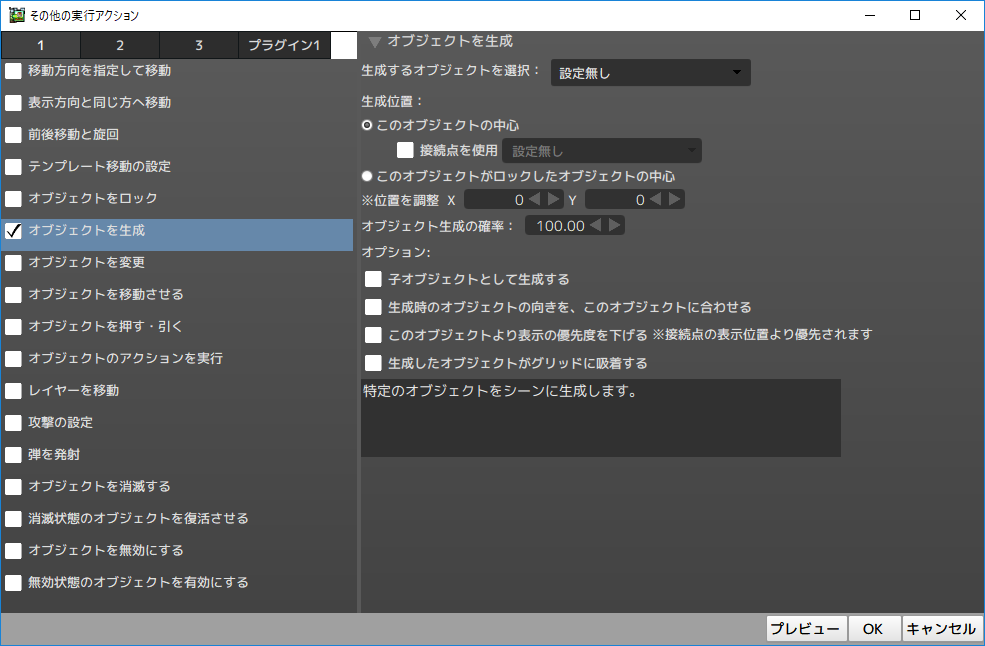This screenshot has height=646, width=985.
Task: Click the X position value field
Action: pyautogui.click(x=495, y=200)
